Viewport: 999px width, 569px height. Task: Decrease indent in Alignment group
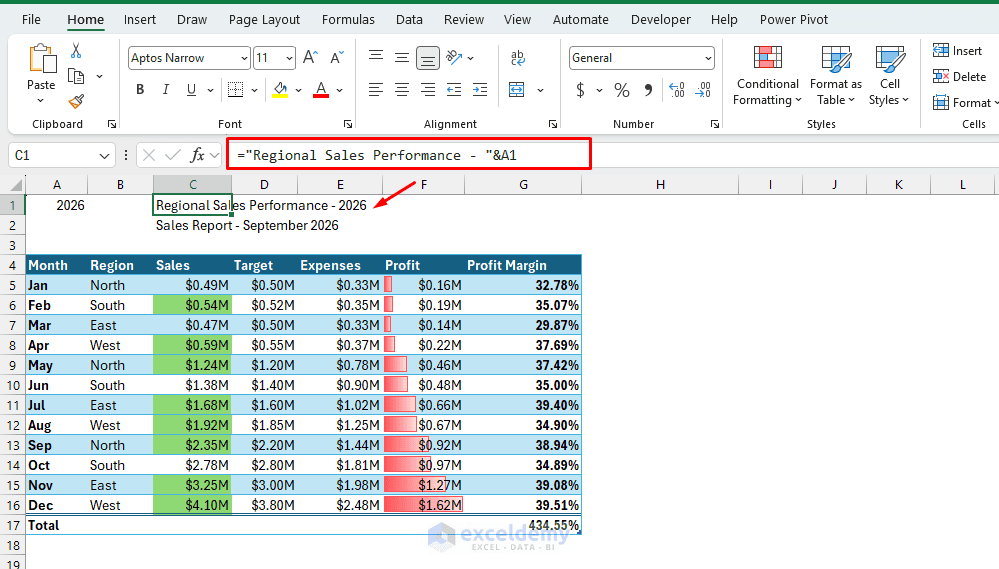click(454, 90)
